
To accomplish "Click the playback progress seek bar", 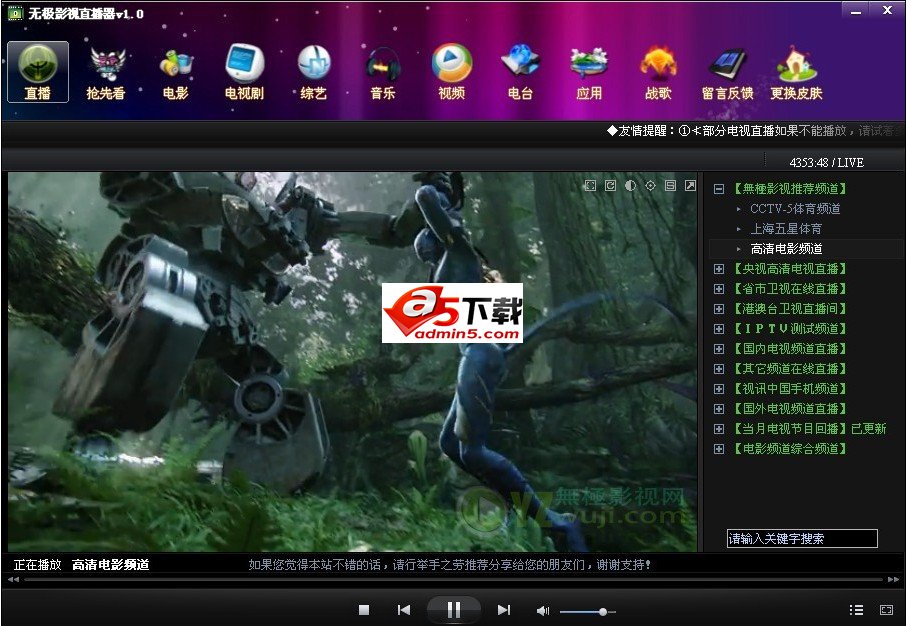I will click(x=454, y=579).
